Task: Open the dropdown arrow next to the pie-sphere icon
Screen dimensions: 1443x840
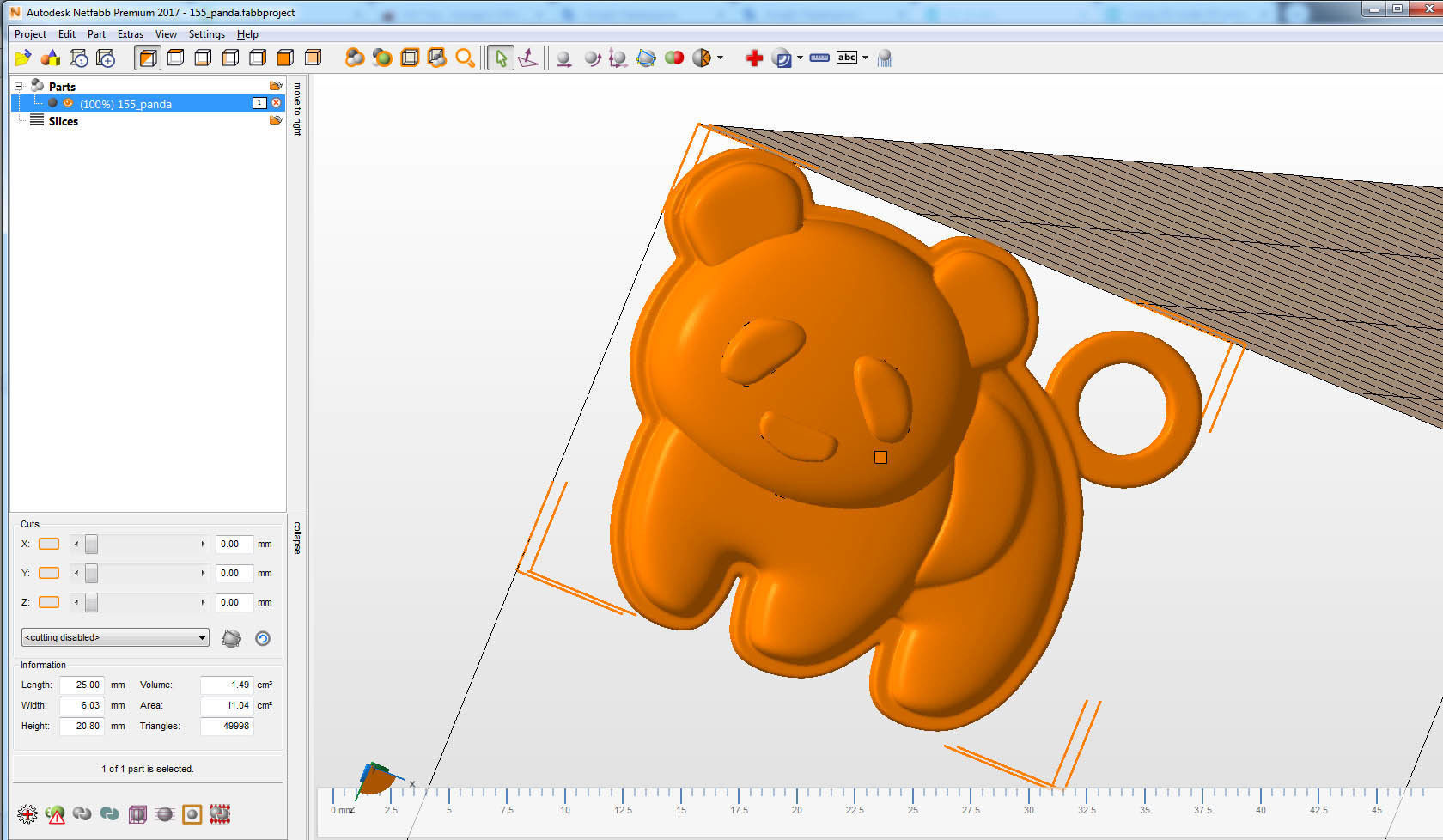Action: (720, 58)
